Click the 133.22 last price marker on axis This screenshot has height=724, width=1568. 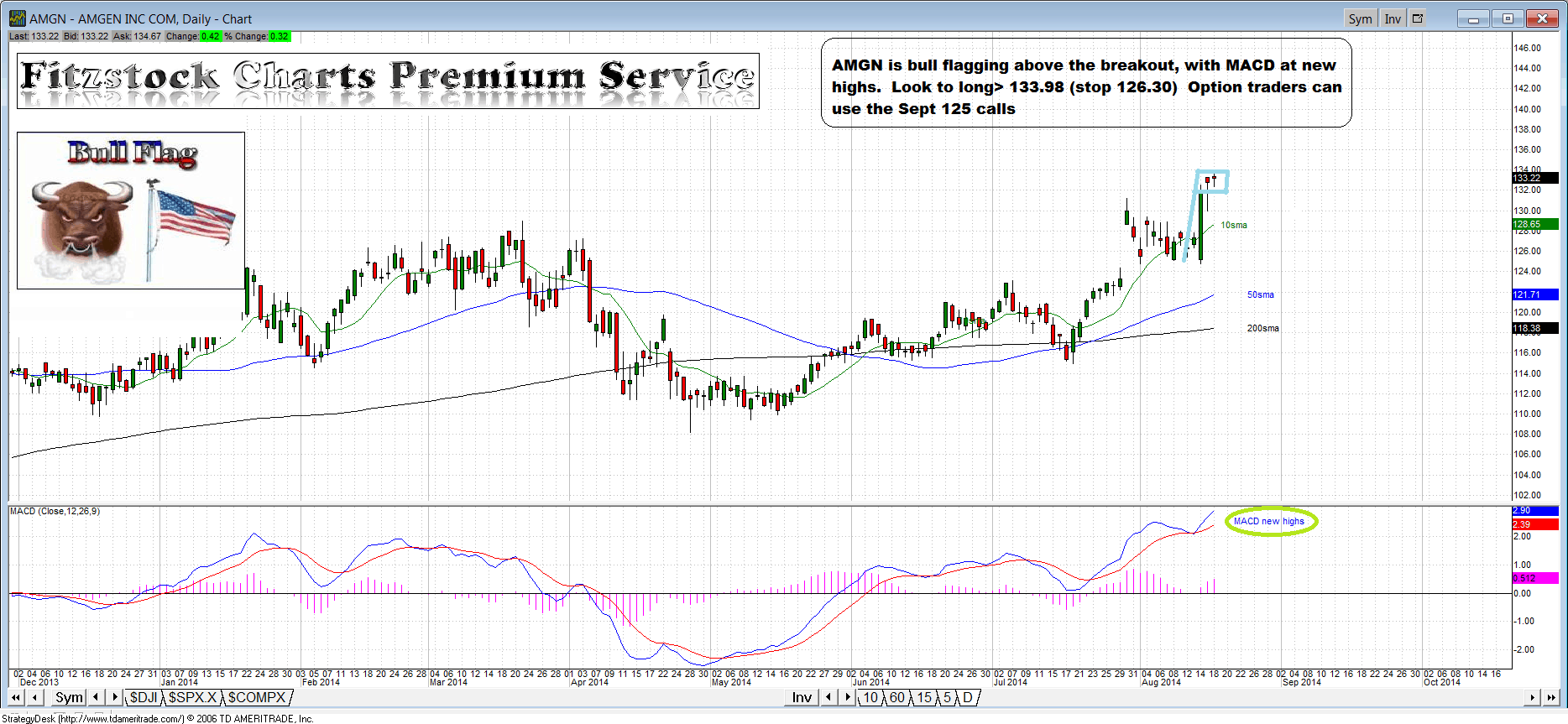[1534, 178]
